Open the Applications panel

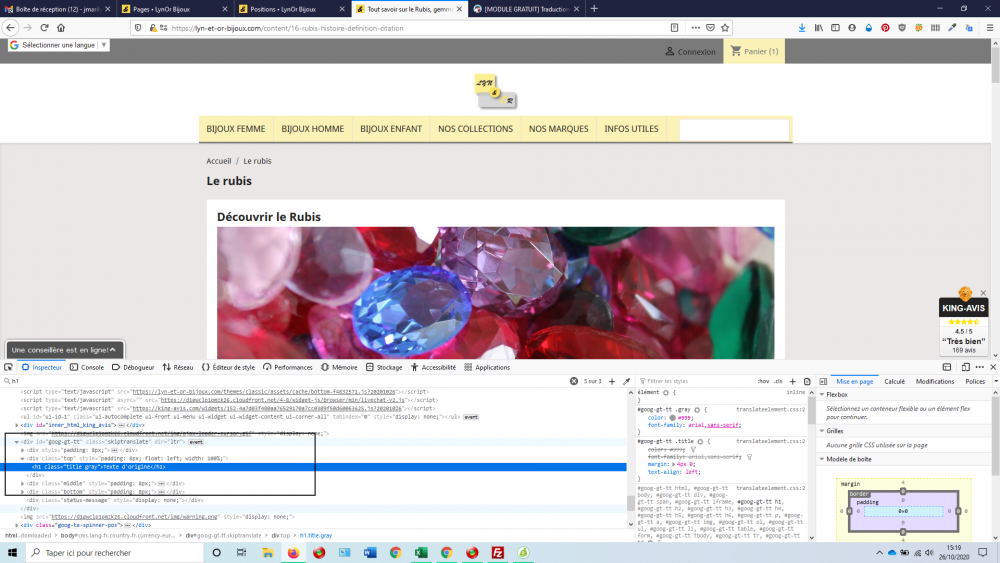pos(487,367)
